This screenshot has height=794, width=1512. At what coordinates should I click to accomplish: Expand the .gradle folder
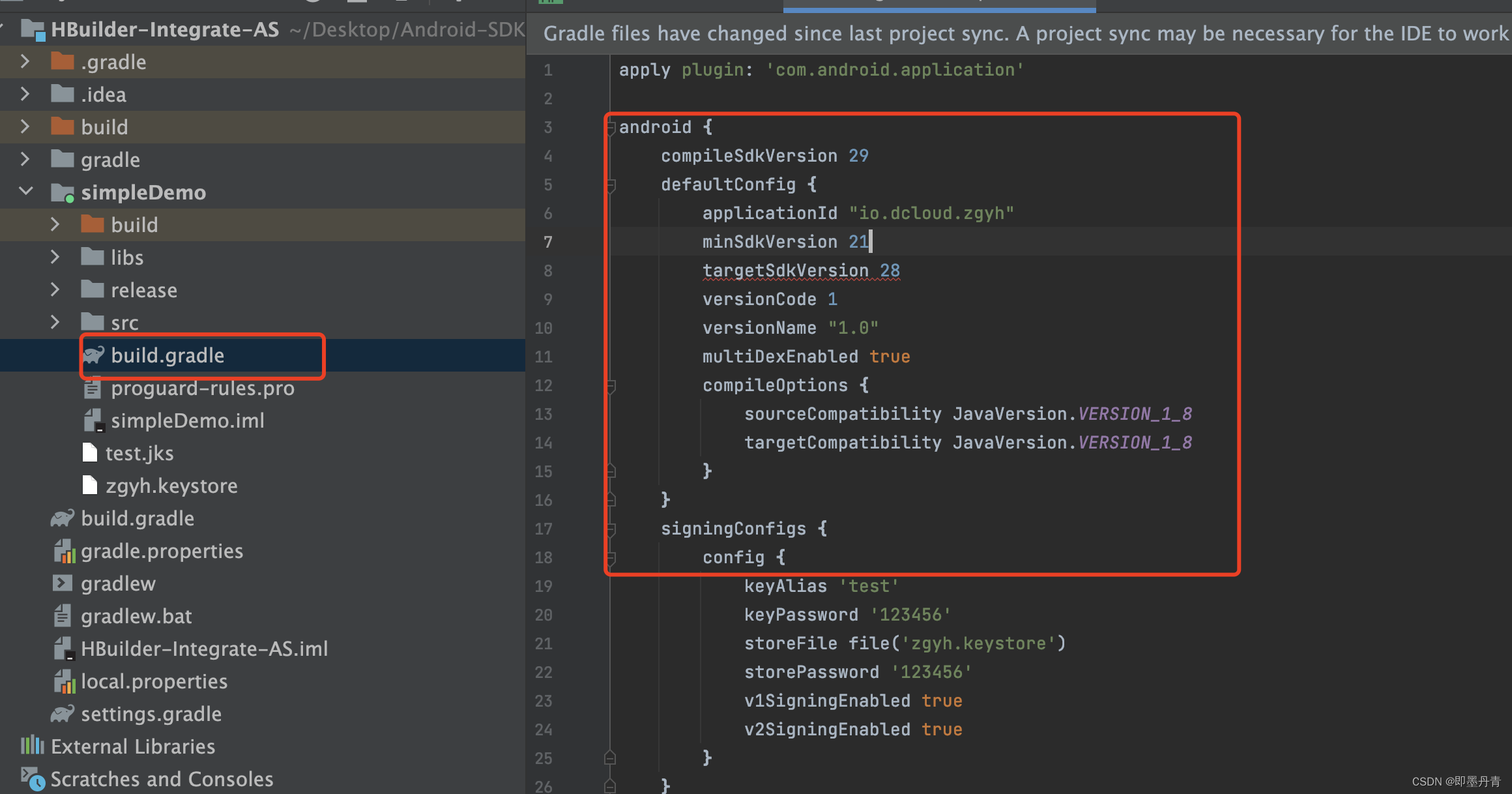pyautogui.click(x=25, y=61)
